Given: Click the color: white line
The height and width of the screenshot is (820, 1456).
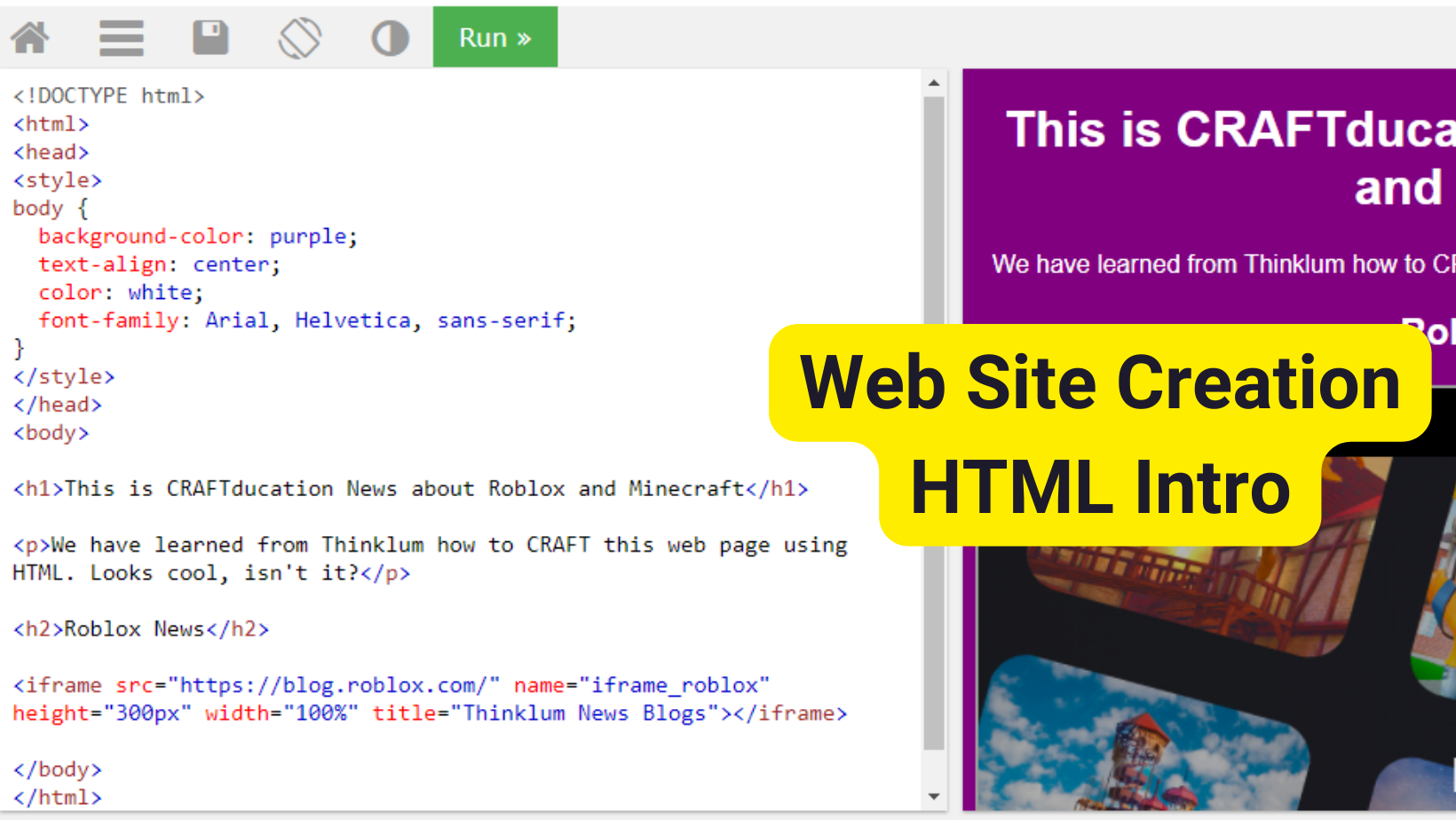Looking at the screenshot, I should [121, 293].
